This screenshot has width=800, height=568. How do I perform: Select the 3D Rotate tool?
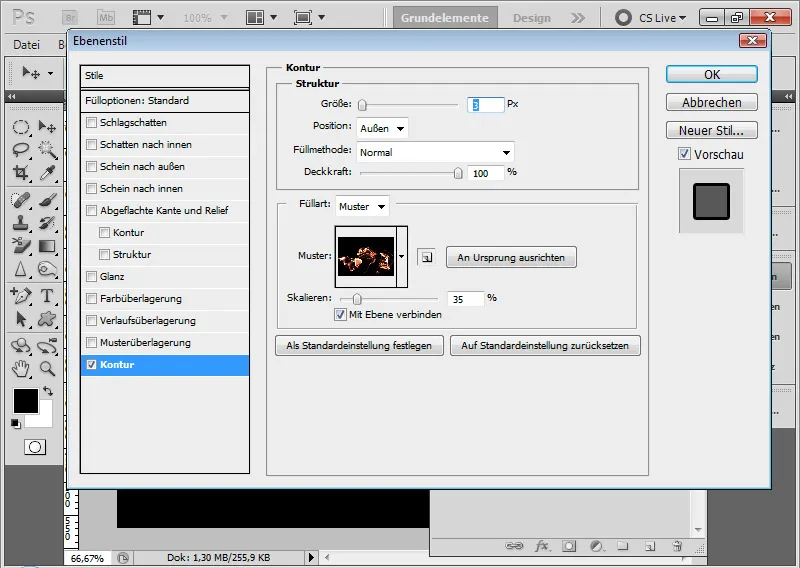tap(20, 346)
